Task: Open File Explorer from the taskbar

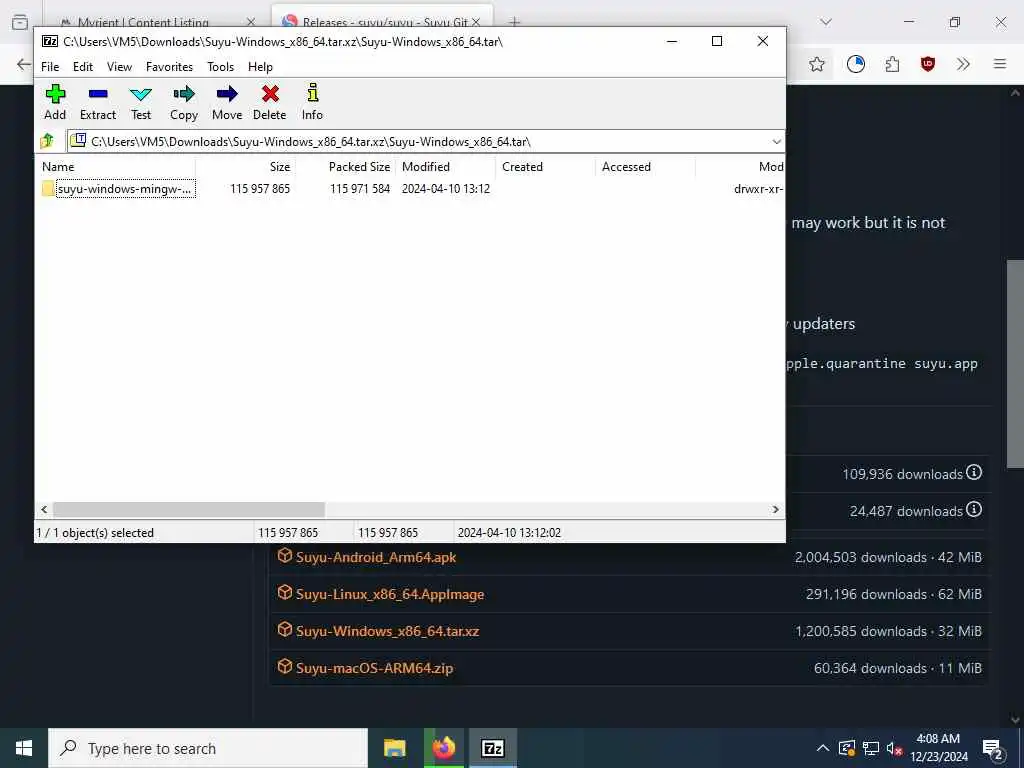Action: (394, 748)
